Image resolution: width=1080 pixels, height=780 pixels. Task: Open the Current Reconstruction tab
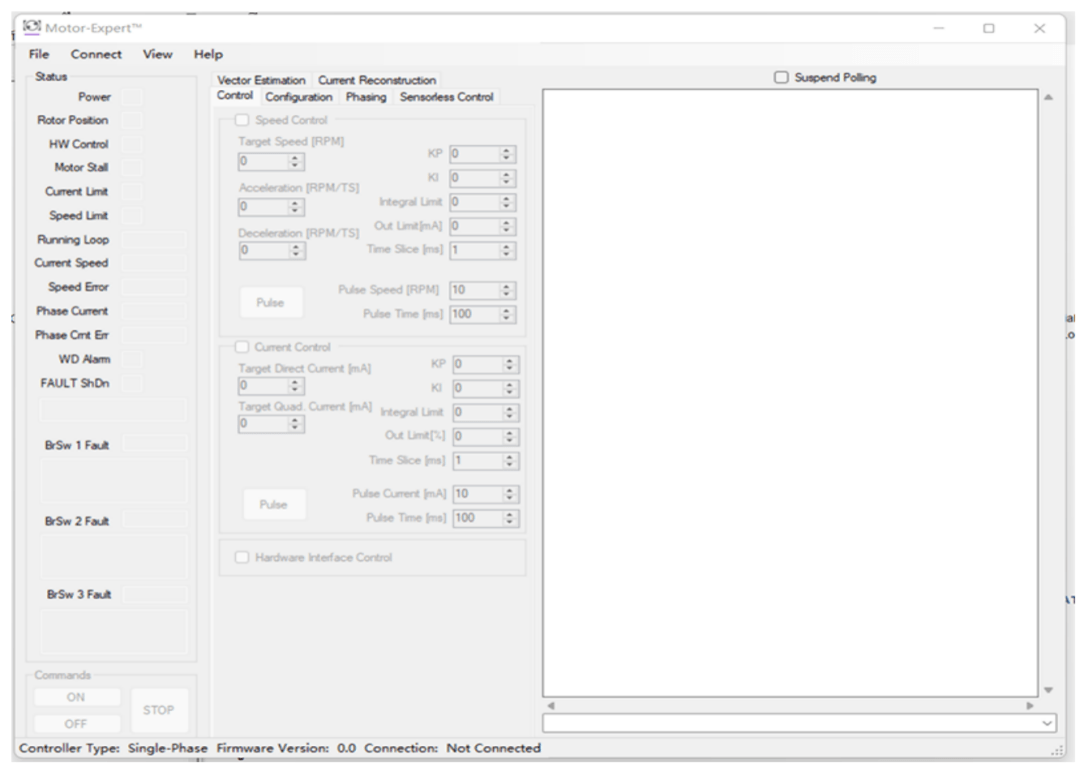point(377,80)
